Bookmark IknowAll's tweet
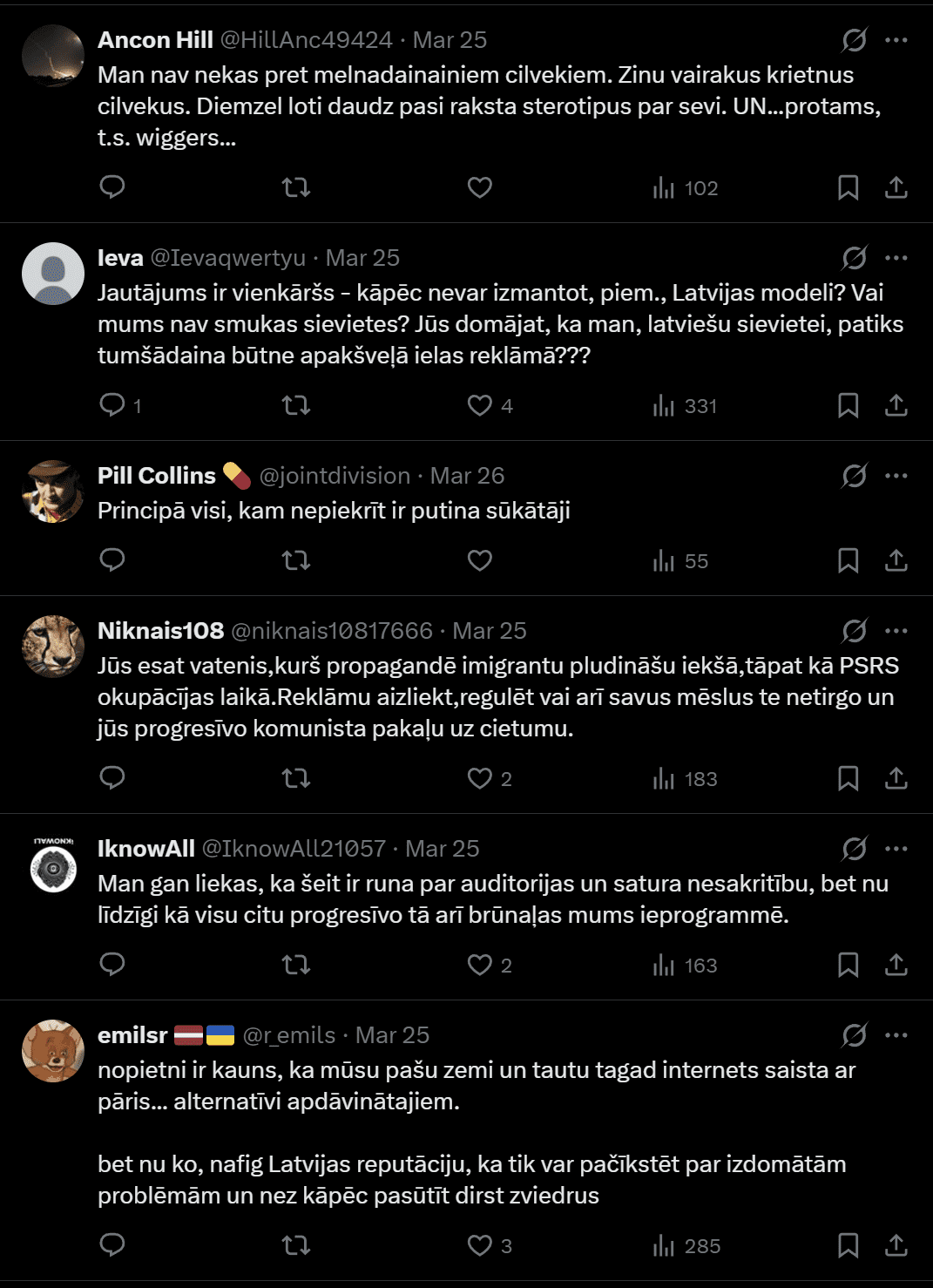Screen dimensions: 933x1288 point(848,965)
